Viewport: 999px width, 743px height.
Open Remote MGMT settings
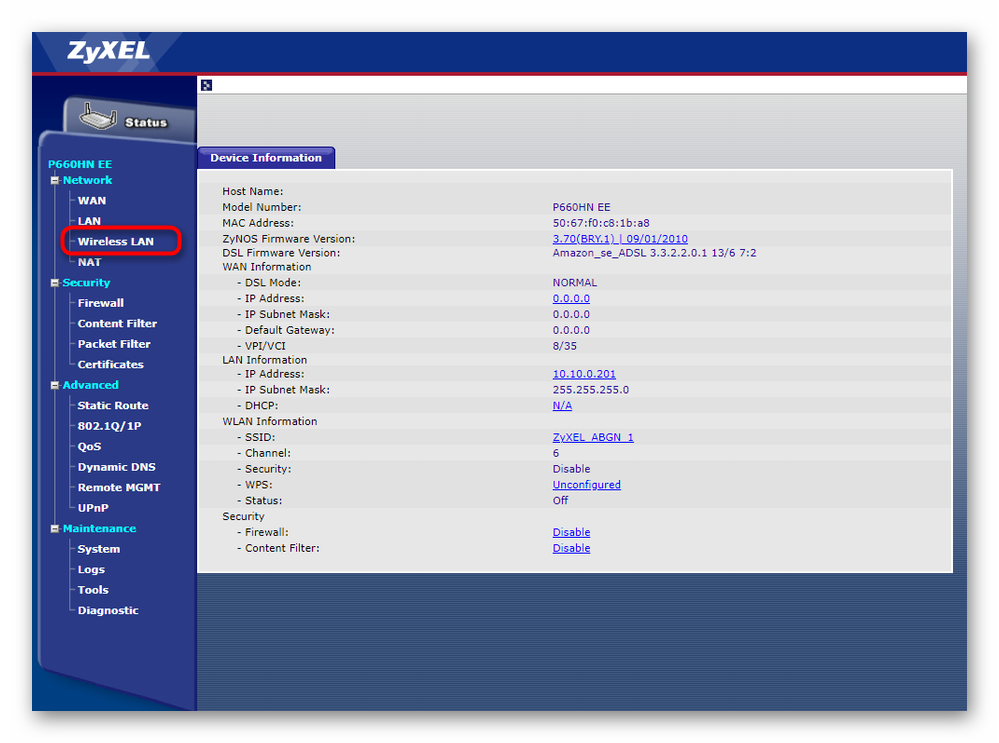[119, 488]
